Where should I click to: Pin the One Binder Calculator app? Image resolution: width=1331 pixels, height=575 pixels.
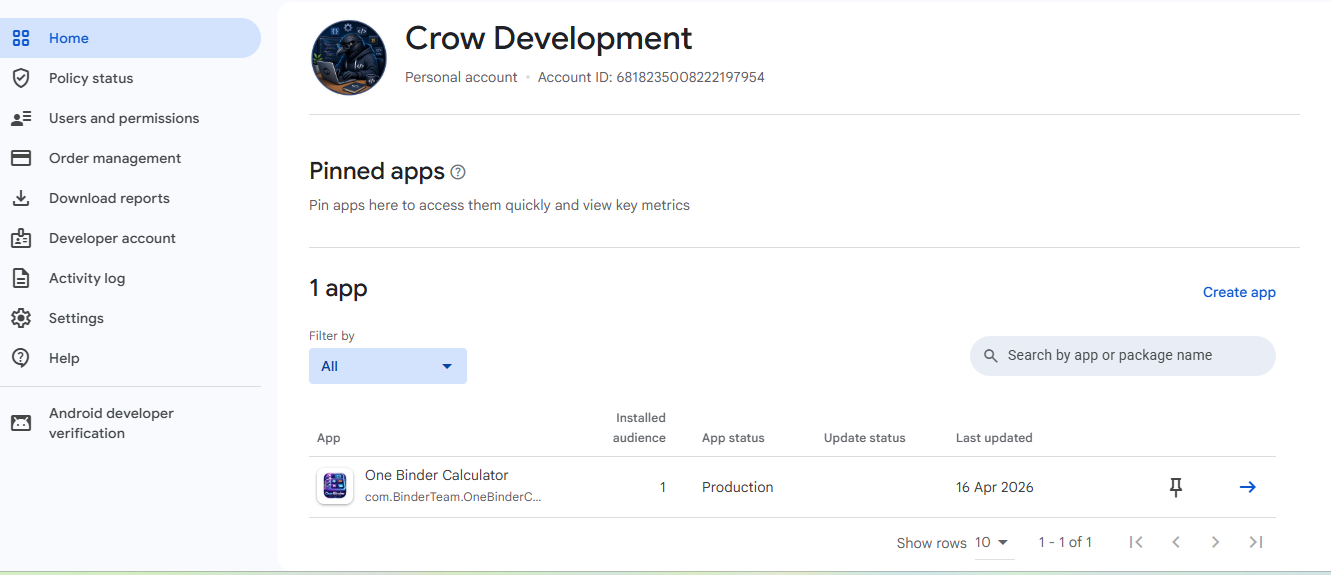[1176, 487]
